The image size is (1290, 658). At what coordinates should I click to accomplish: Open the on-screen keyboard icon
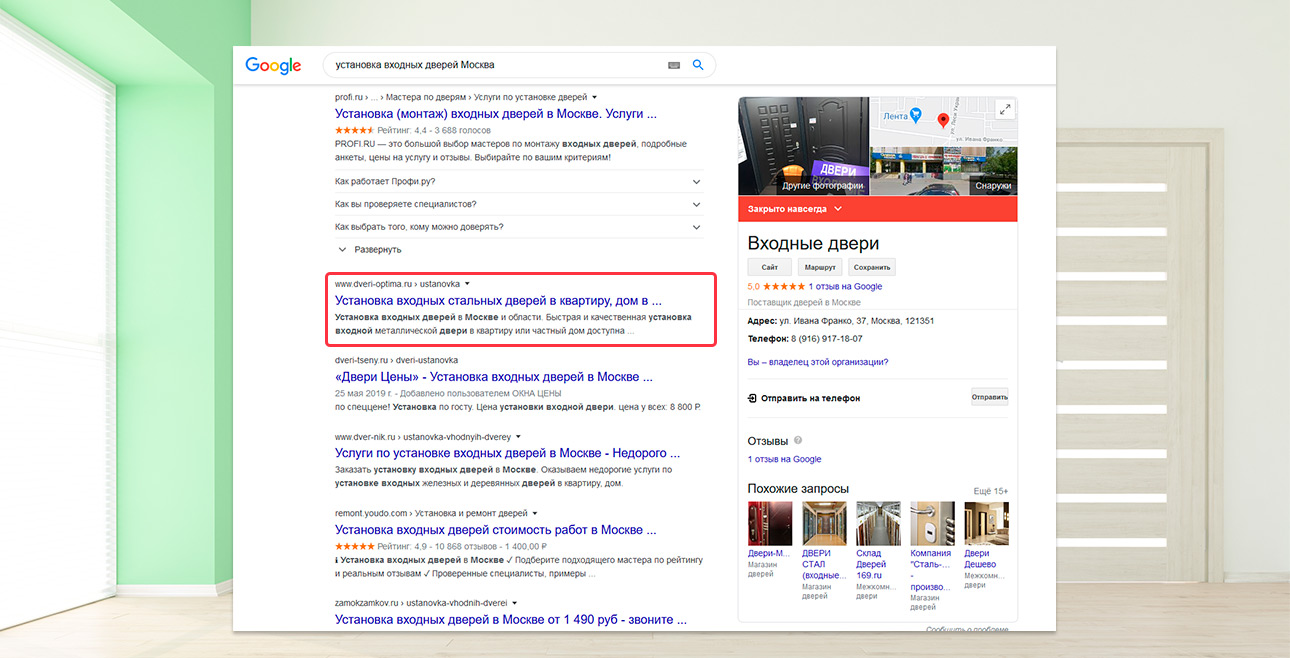click(674, 65)
